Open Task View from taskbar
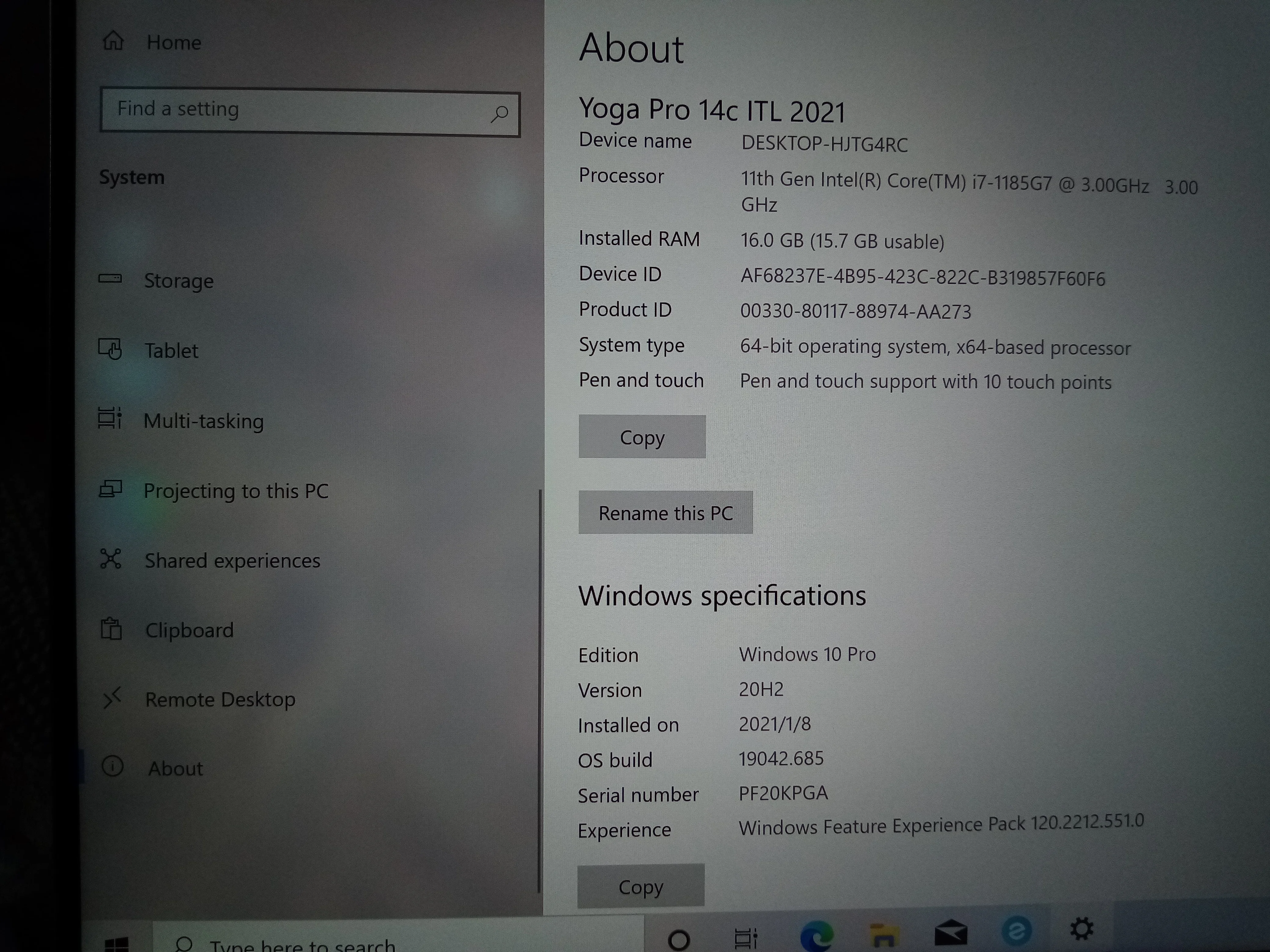This screenshot has width=1270, height=952. pos(746,939)
